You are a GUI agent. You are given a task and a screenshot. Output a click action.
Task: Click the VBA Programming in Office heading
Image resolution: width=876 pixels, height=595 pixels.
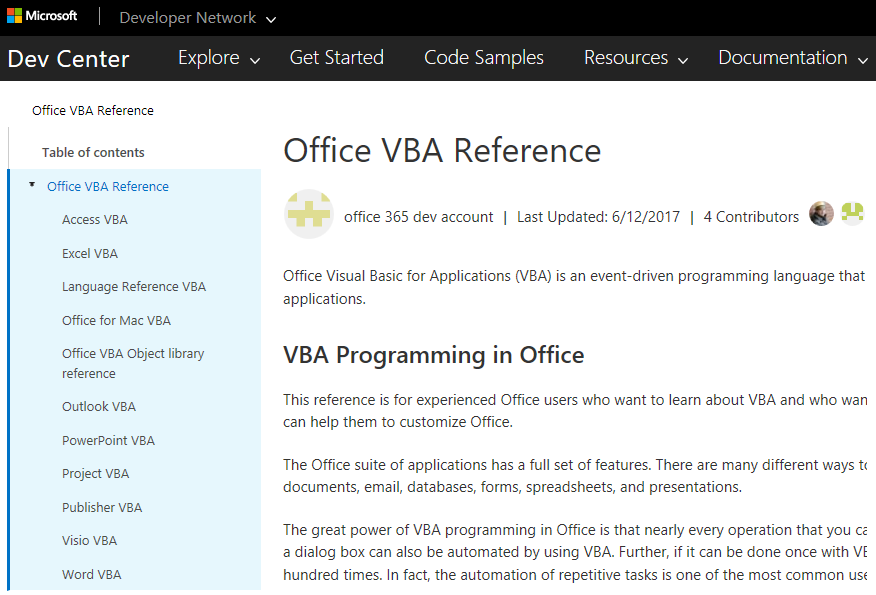434,355
